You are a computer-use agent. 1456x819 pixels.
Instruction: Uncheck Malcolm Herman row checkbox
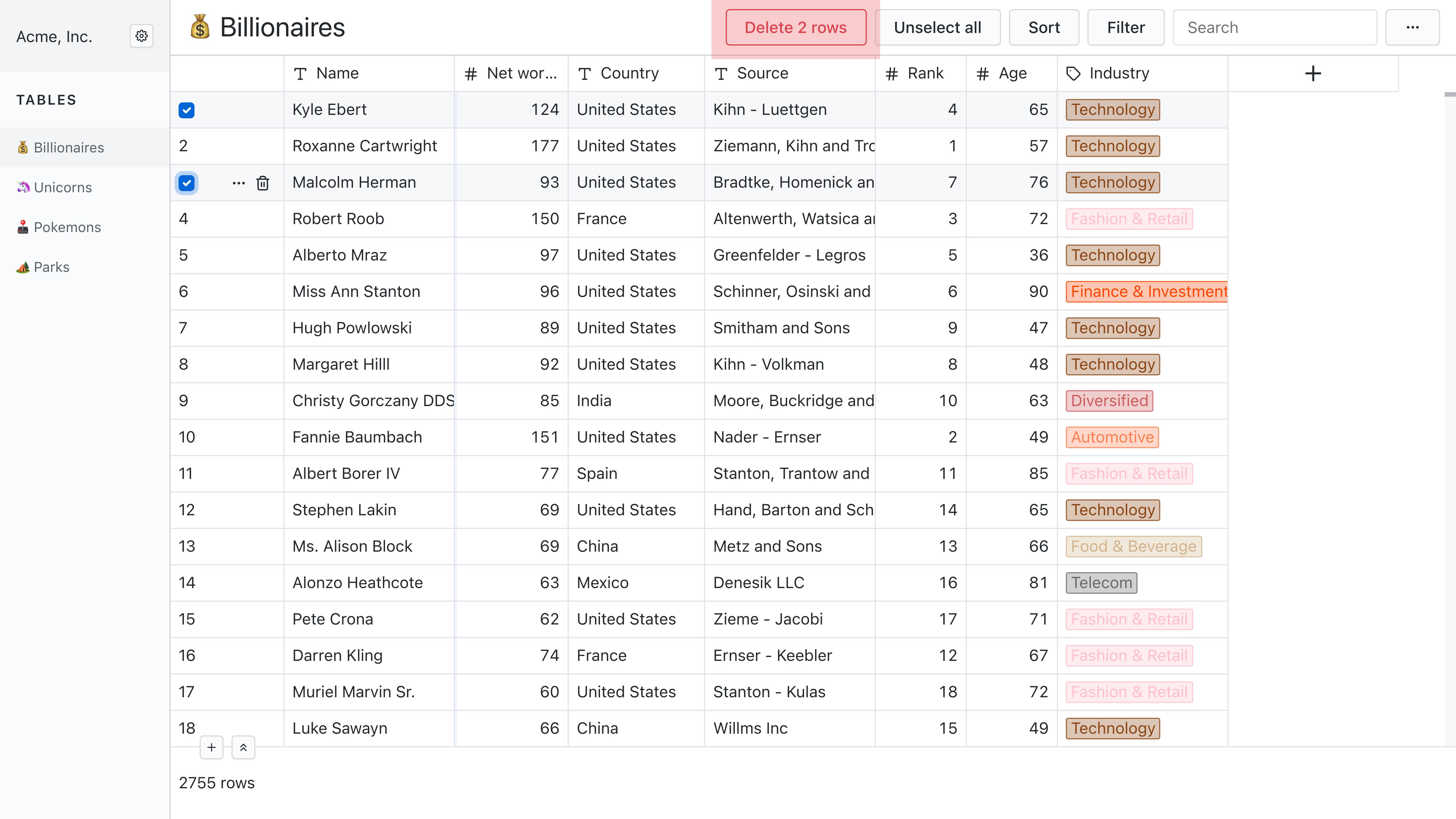(x=187, y=183)
